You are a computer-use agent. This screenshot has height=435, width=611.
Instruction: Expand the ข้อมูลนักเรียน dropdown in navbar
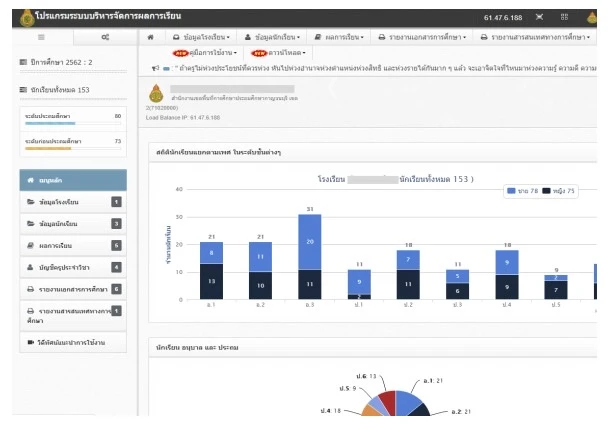point(272,37)
